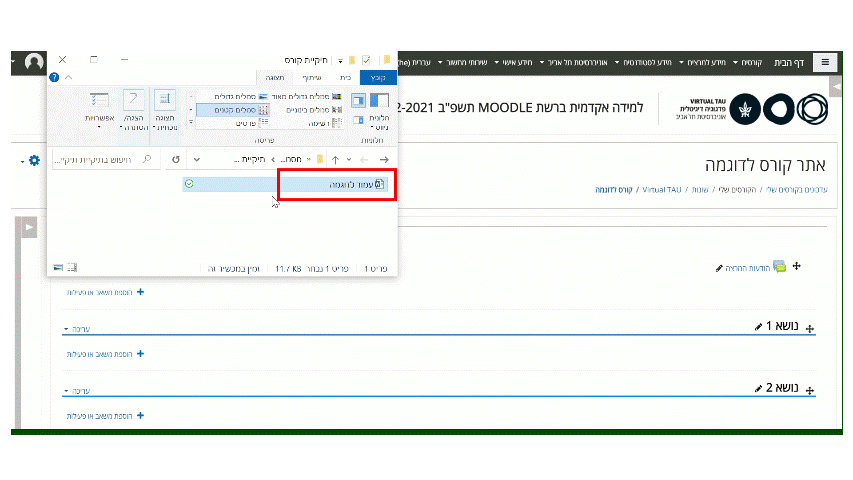Click the solid ring logo in Moodle header
Image resolution: width=853 pixels, height=480 pixels.
click(778, 109)
